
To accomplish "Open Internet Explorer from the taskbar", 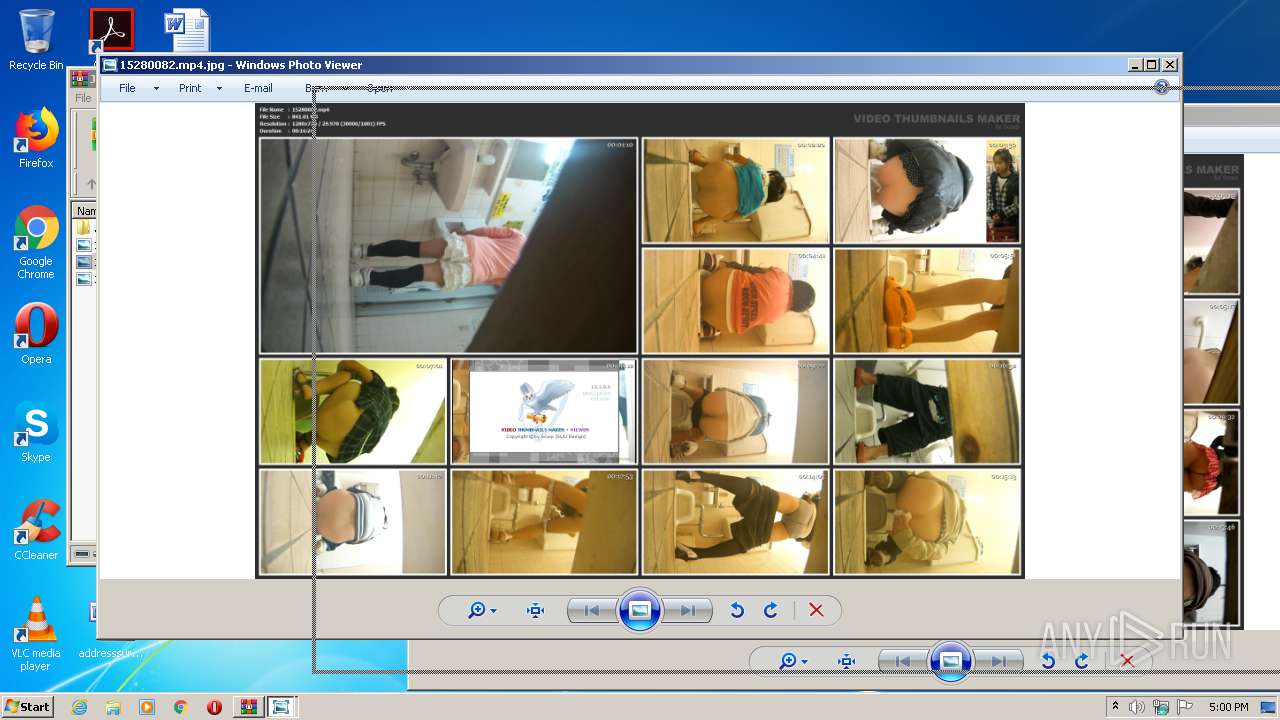I will [80, 707].
